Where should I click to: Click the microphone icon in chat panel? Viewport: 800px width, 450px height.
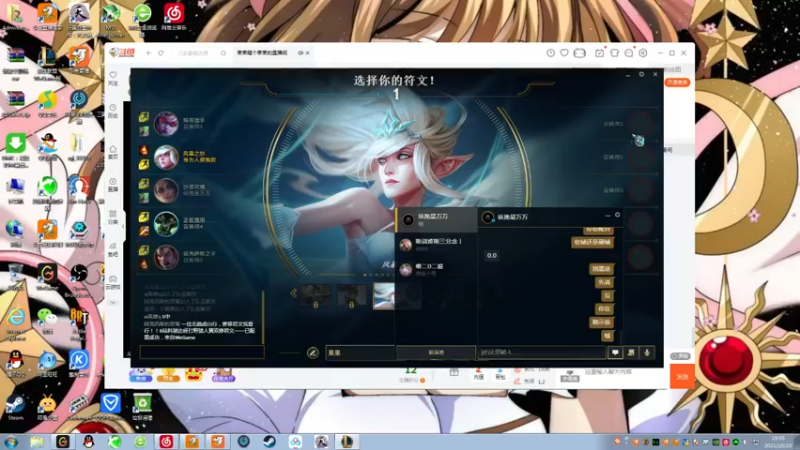(647, 353)
